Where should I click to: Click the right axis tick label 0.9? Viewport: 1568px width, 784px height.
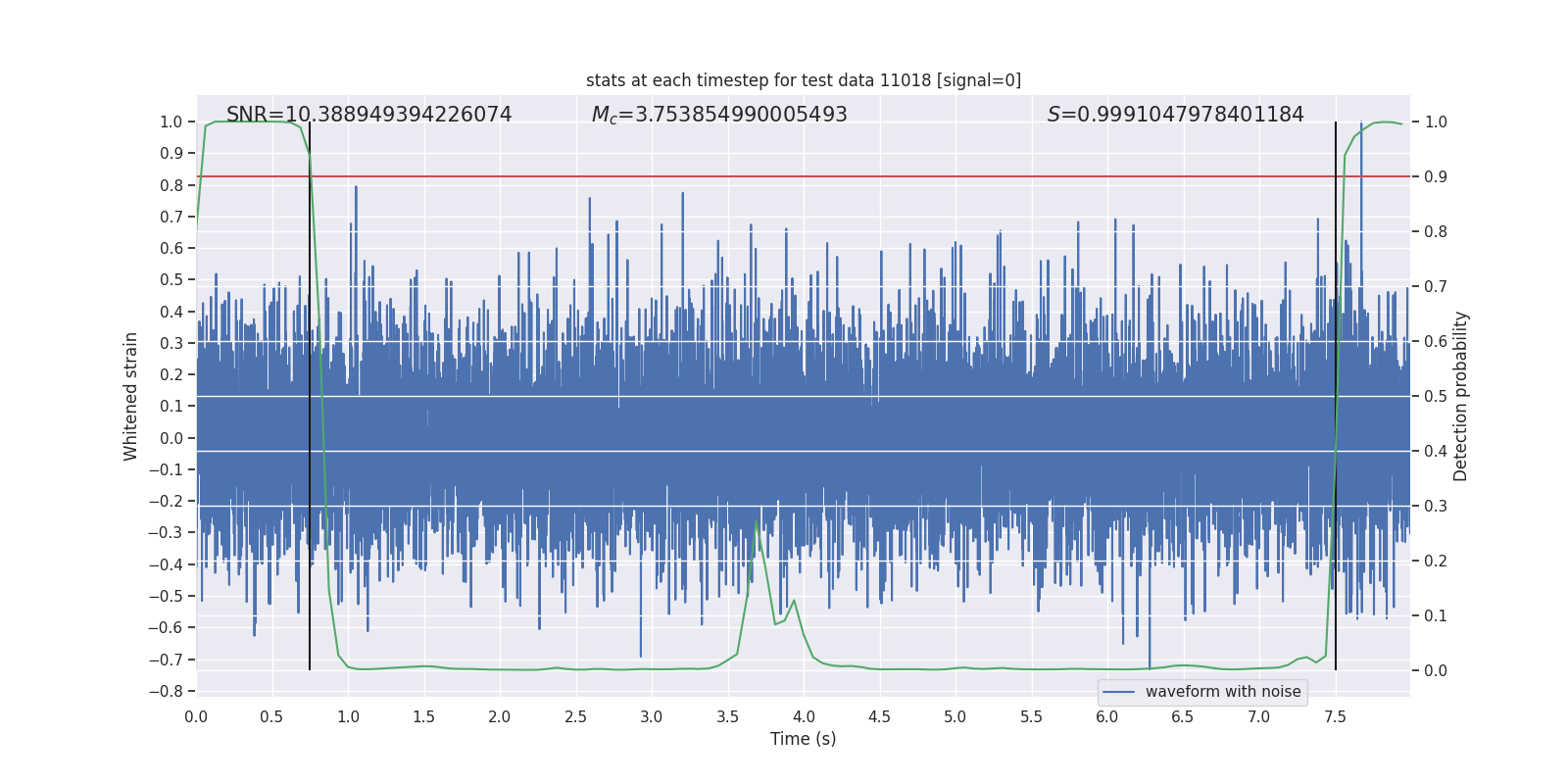tap(1436, 176)
